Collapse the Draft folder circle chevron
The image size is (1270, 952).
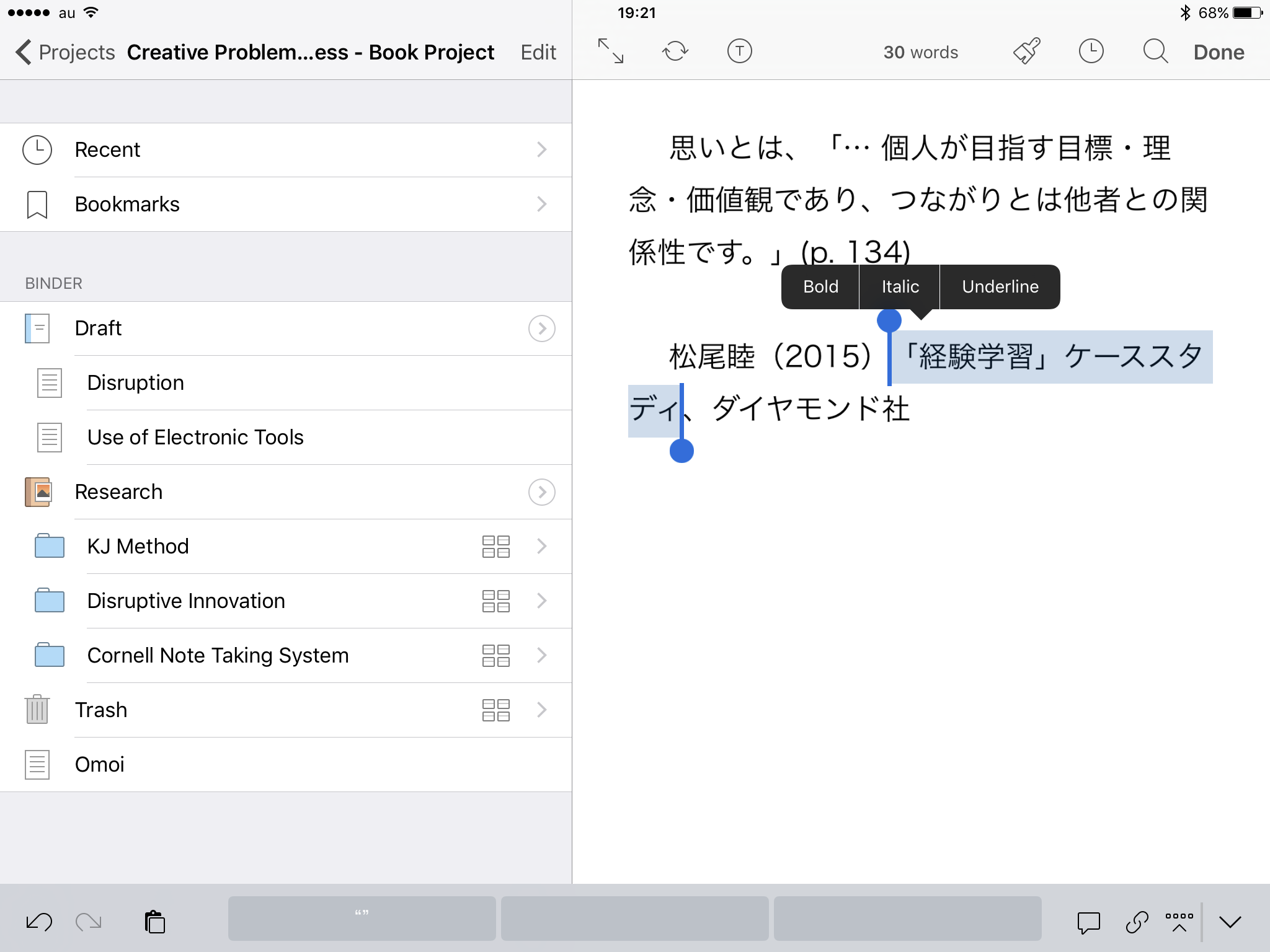[542, 328]
